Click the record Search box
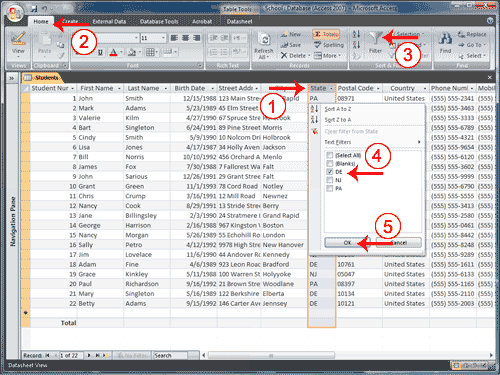500x375 pixels. tap(170, 355)
